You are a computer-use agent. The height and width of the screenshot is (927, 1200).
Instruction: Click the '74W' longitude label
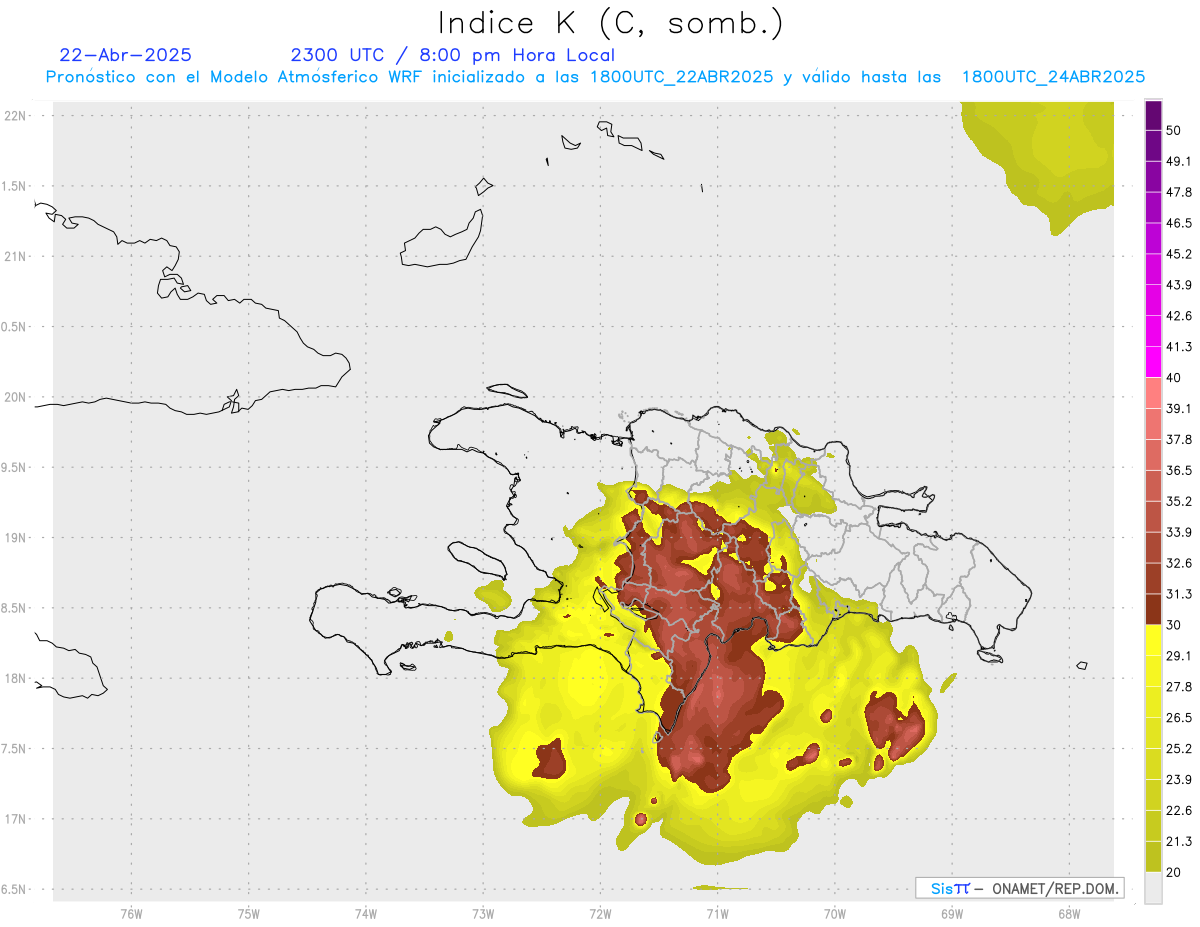pyautogui.click(x=366, y=913)
